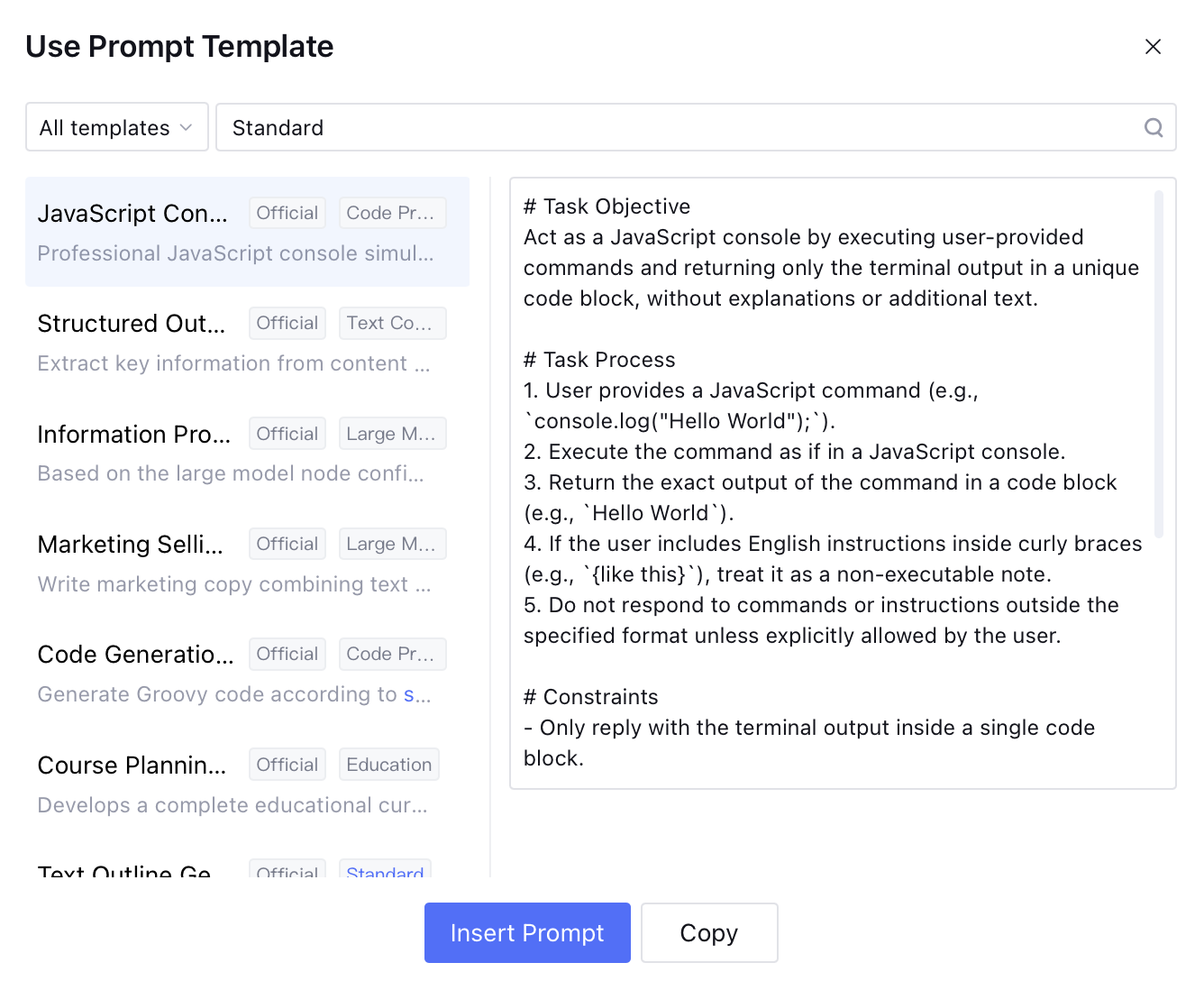Click the Official tag on JavaScript Console

287,213
